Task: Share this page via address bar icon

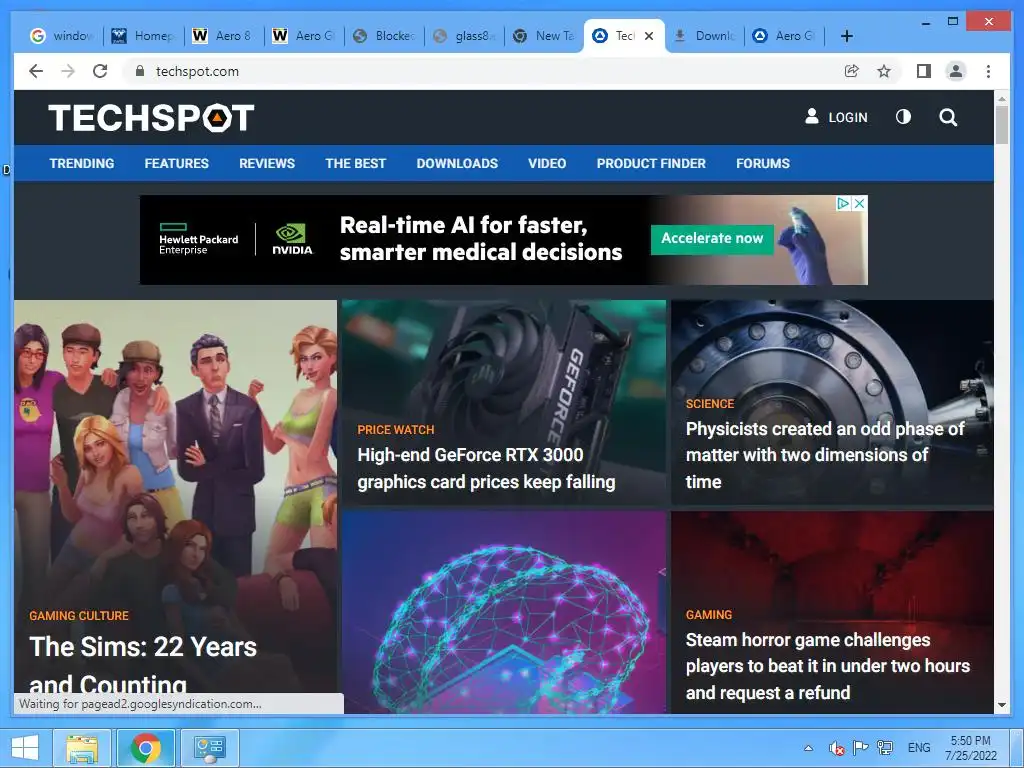Action: [x=852, y=71]
